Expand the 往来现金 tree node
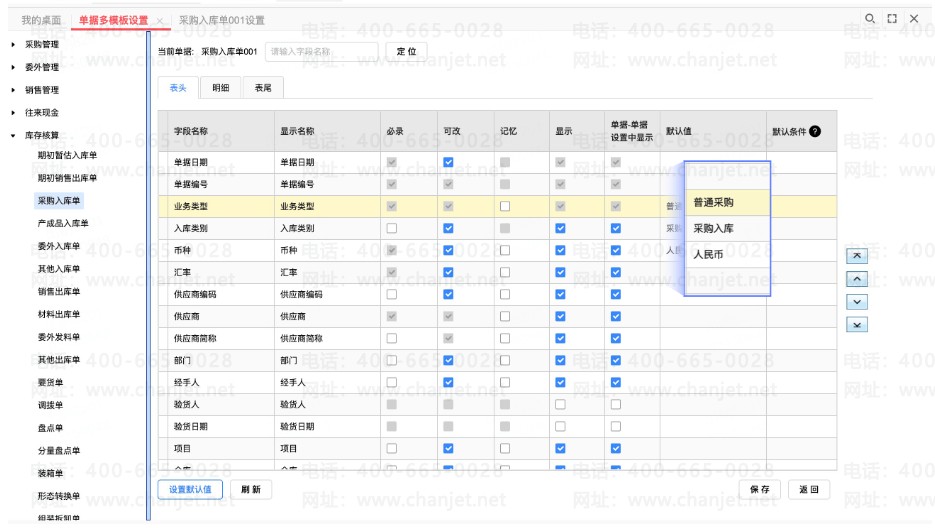935x528 pixels. point(13,112)
